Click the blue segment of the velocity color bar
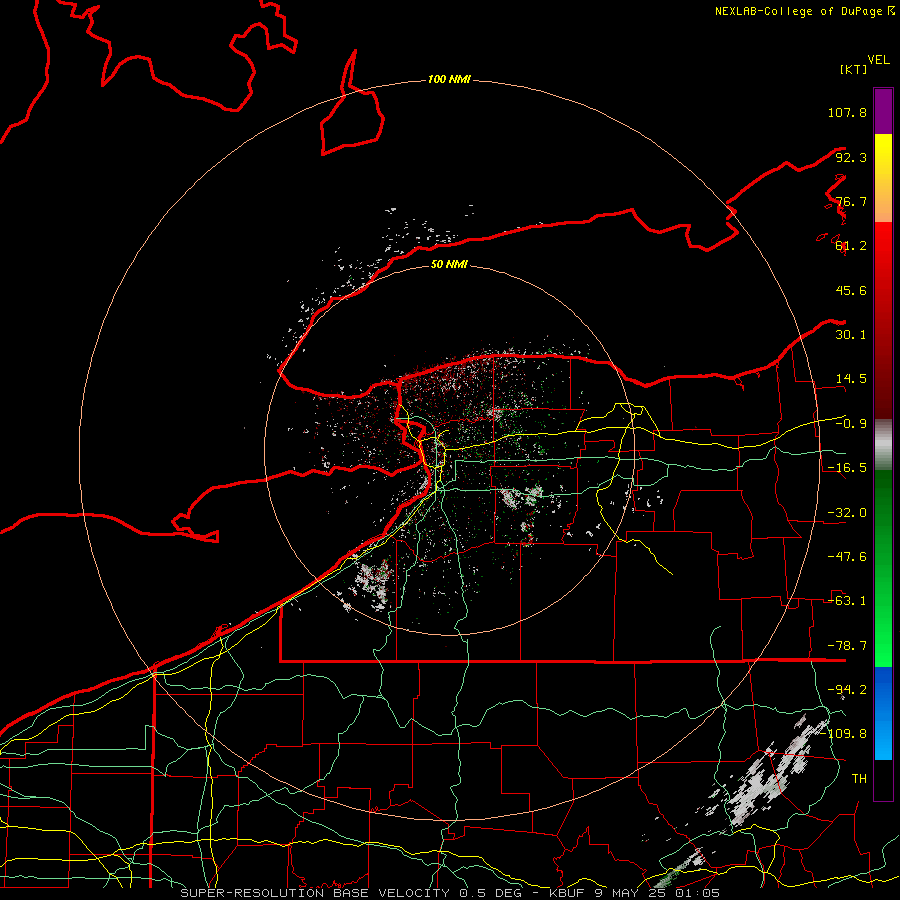The width and height of the screenshot is (900, 900). [x=883, y=713]
